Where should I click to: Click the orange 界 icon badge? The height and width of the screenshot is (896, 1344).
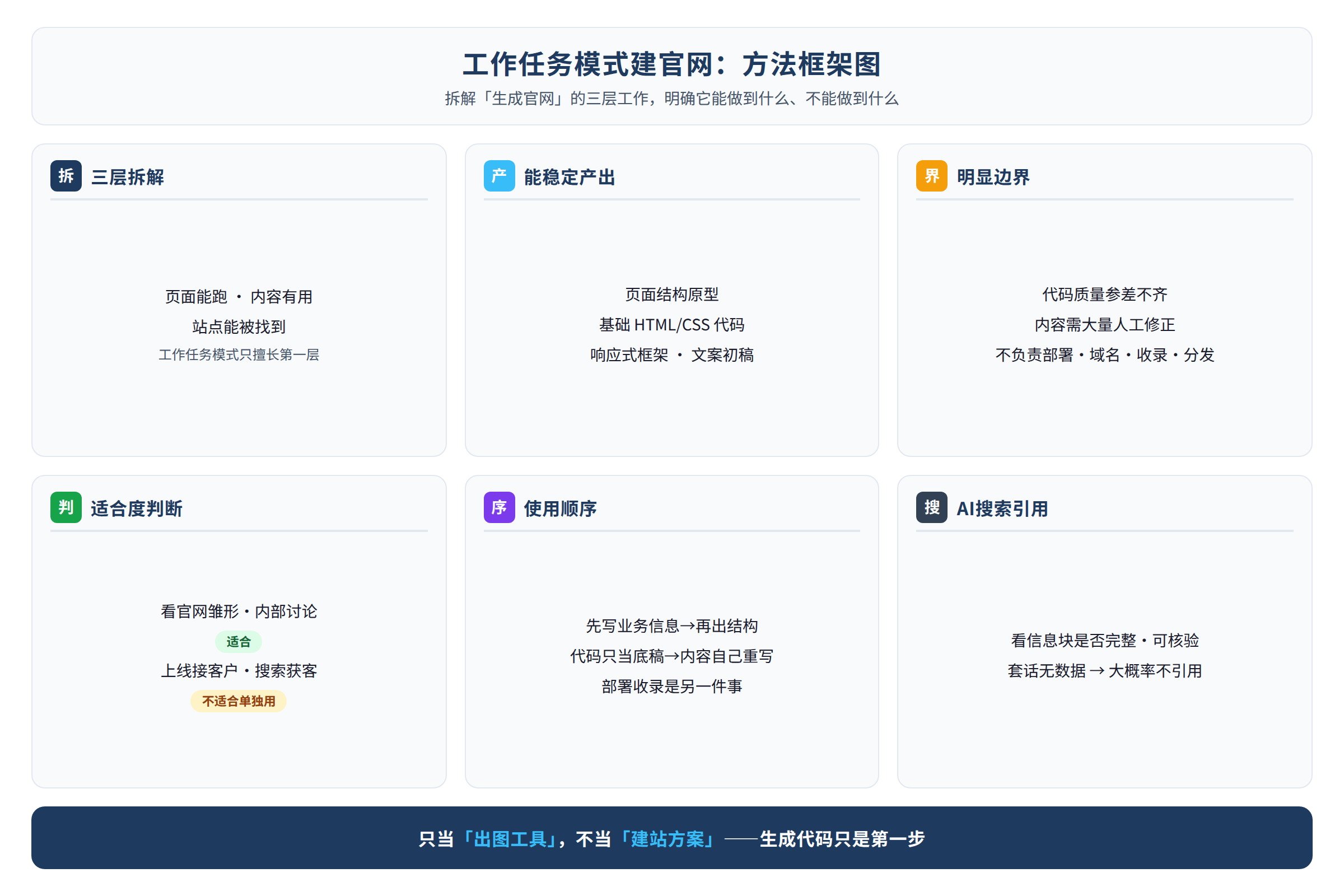coord(931,176)
